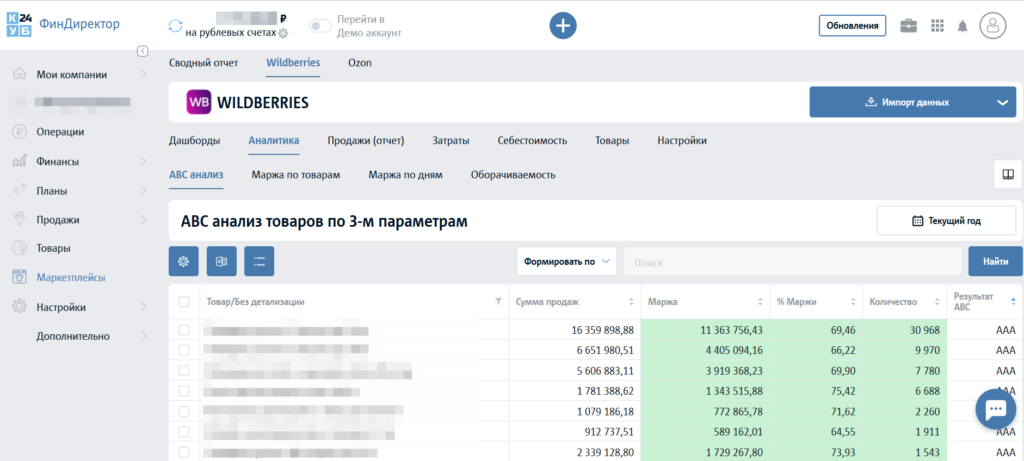Check the row with 912 737,51
The height and width of the screenshot is (461, 1024).
[184, 432]
